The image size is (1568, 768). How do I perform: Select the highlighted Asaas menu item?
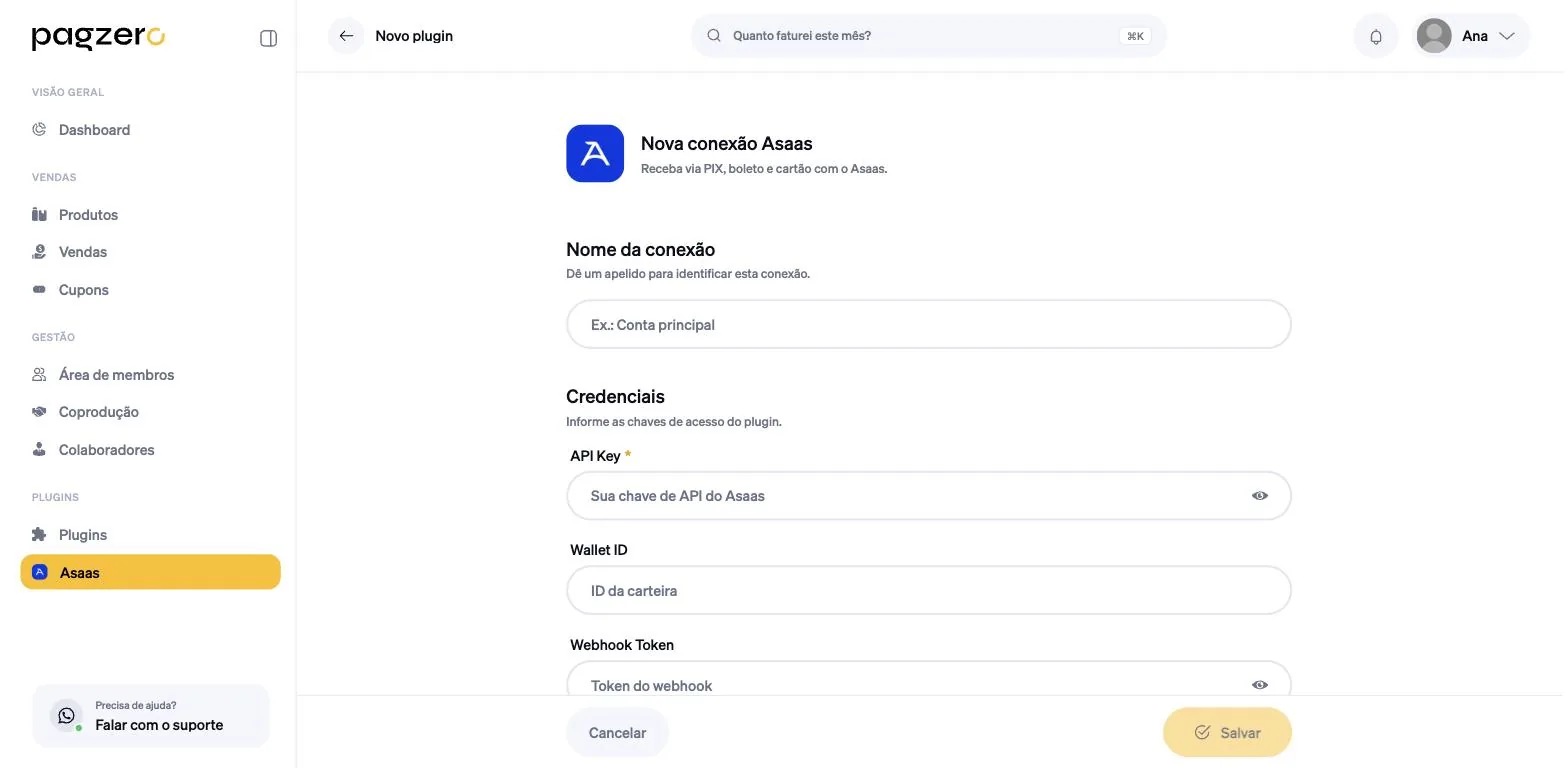[x=151, y=572]
